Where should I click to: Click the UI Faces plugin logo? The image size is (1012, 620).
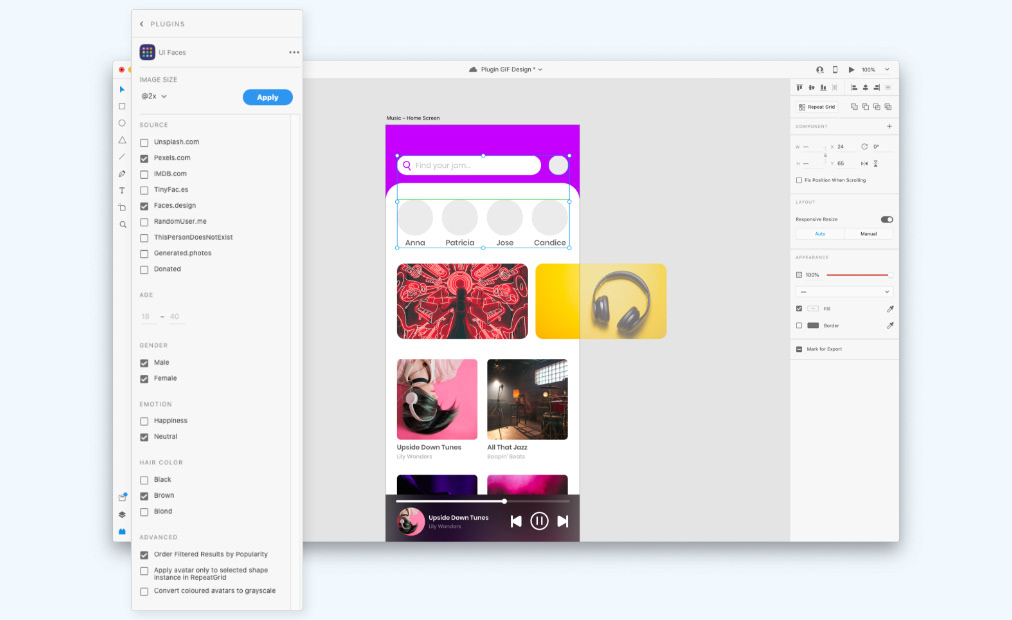pos(147,52)
